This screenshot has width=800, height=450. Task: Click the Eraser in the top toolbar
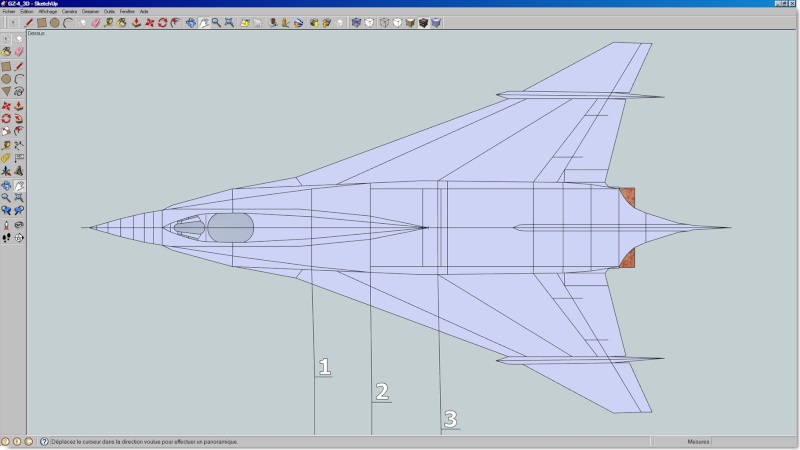(x=95, y=22)
